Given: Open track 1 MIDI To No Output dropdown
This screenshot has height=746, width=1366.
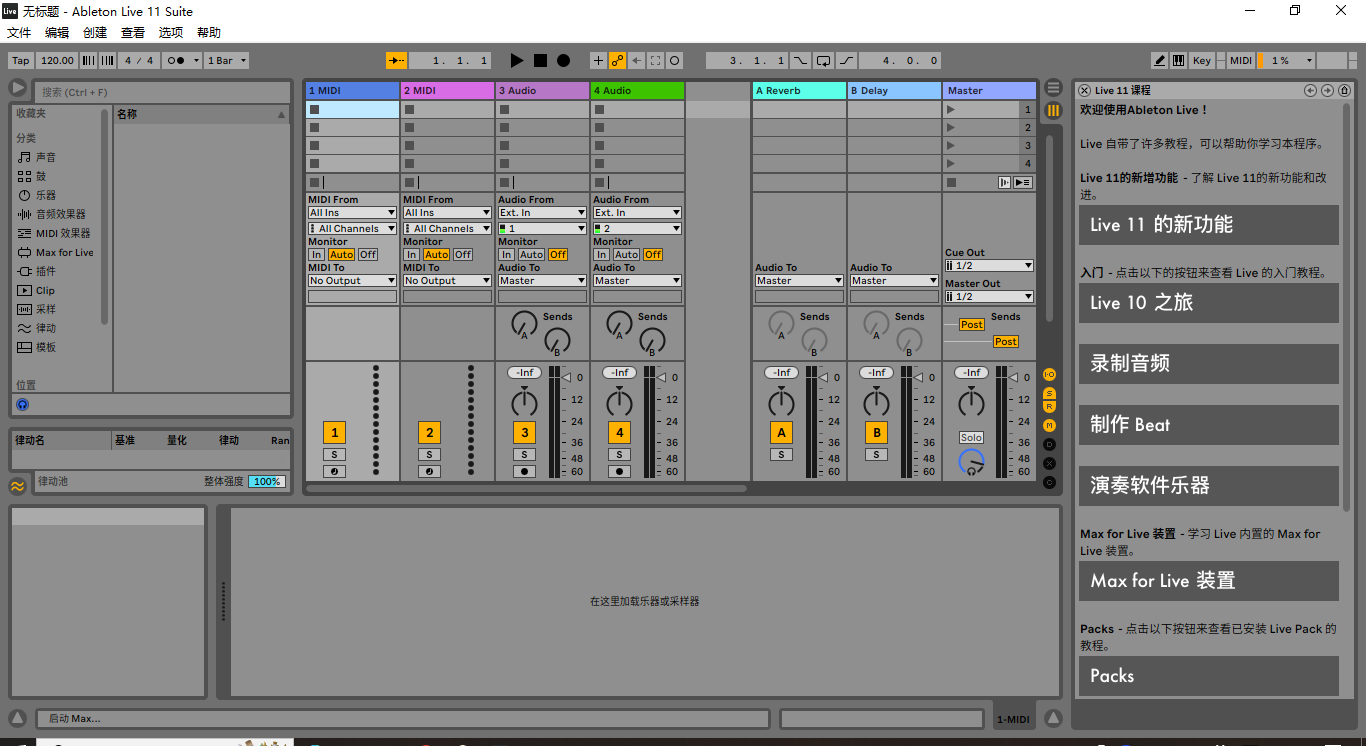Looking at the screenshot, I should tap(352, 281).
